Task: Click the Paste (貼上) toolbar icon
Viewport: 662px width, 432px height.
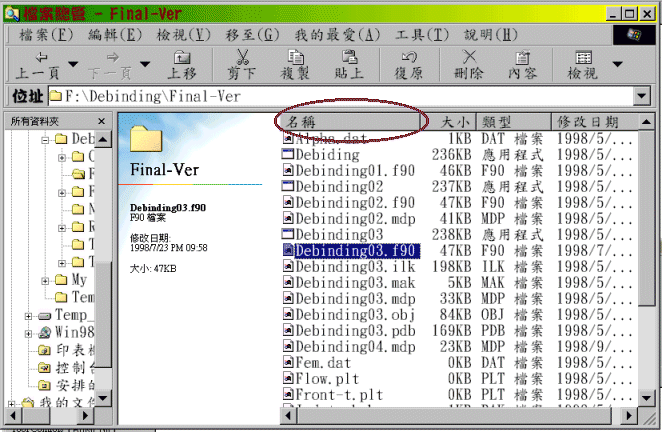Action: coord(348,65)
